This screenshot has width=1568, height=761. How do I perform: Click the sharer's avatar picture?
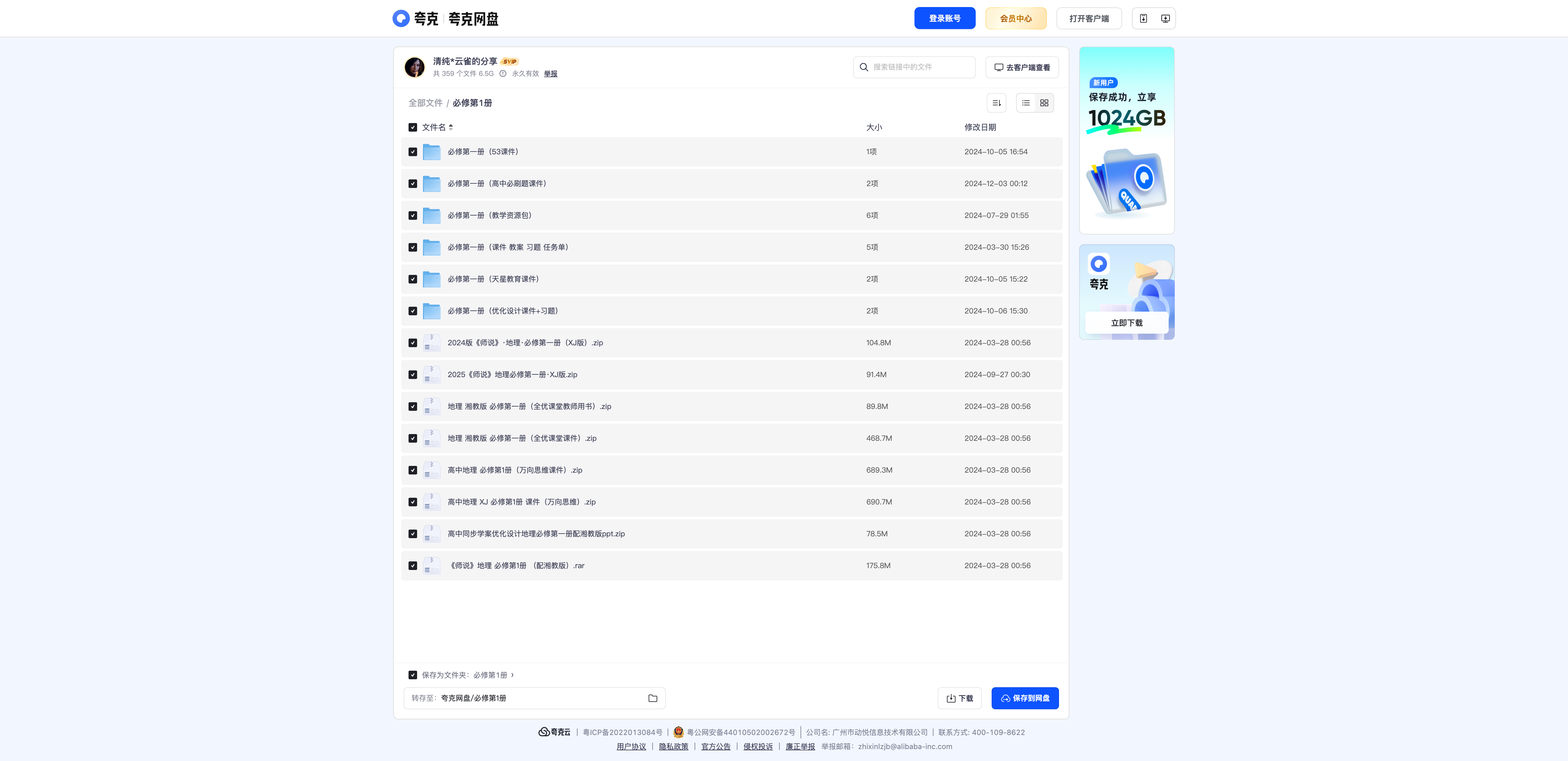click(x=415, y=67)
